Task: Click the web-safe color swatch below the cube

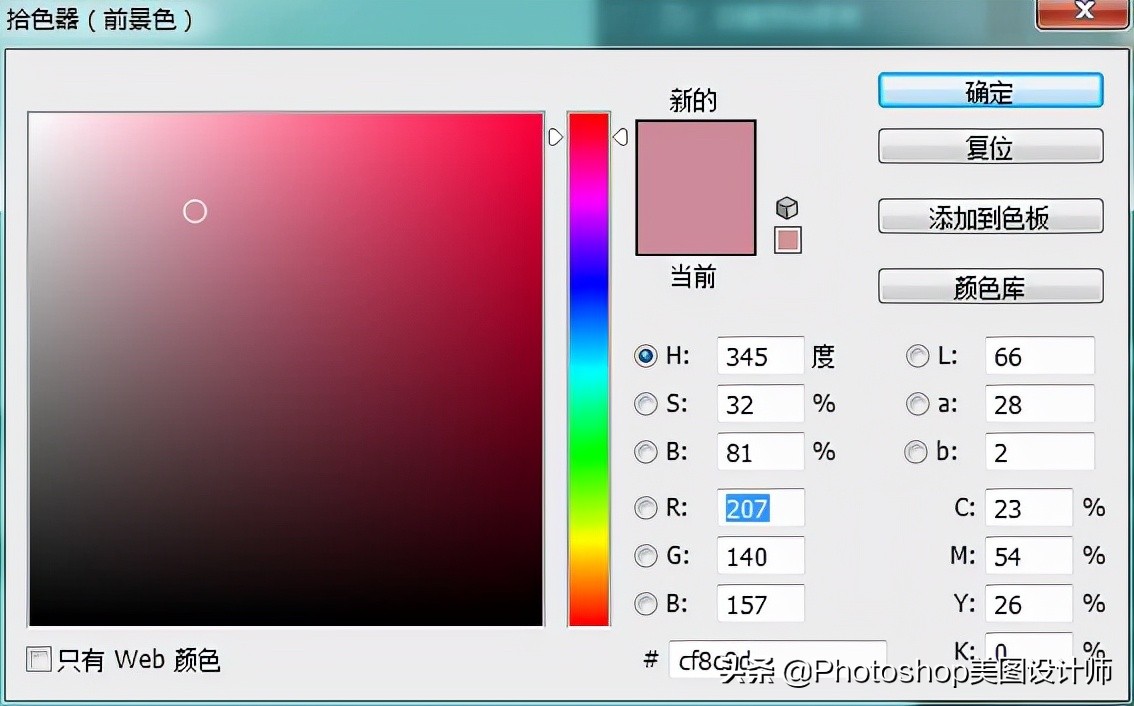Action: coord(787,239)
